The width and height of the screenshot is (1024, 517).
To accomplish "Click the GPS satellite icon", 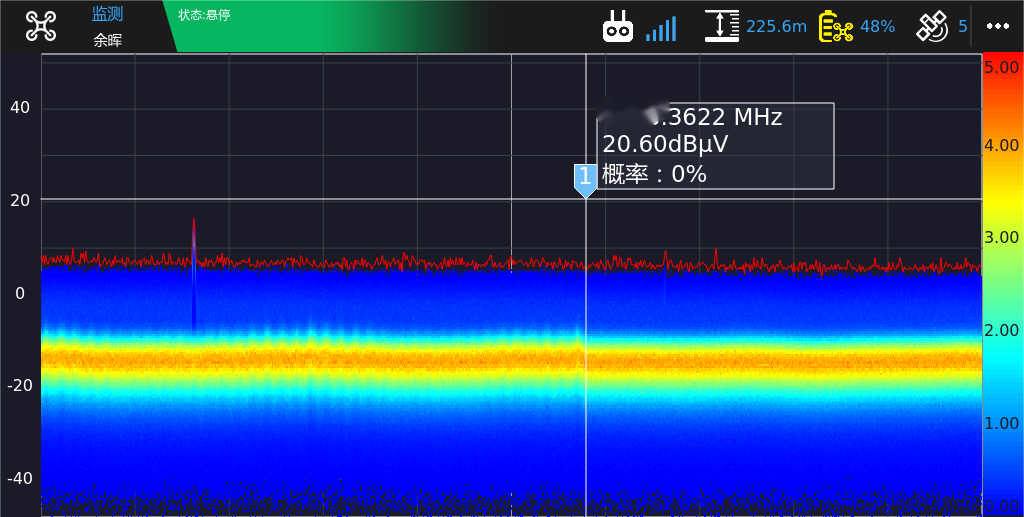I will [932, 26].
